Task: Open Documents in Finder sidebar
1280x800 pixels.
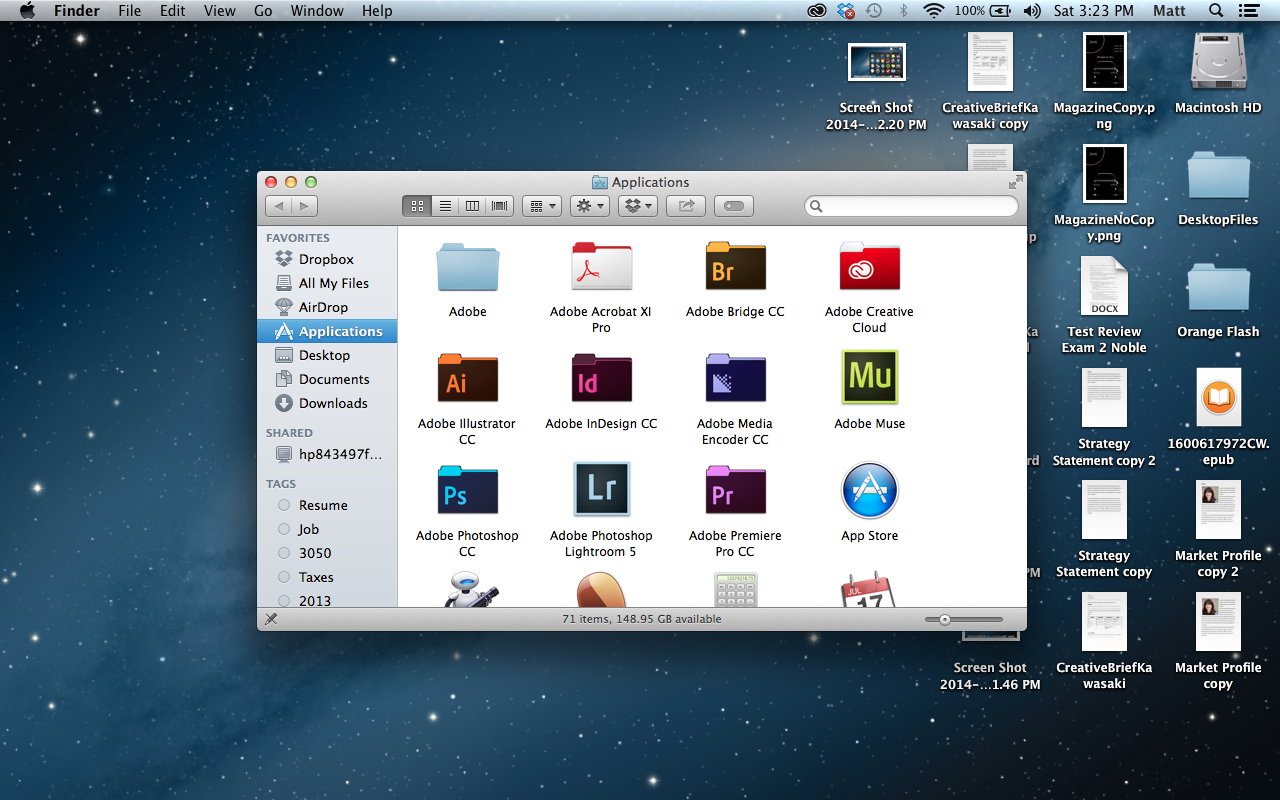Action: click(x=327, y=379)
